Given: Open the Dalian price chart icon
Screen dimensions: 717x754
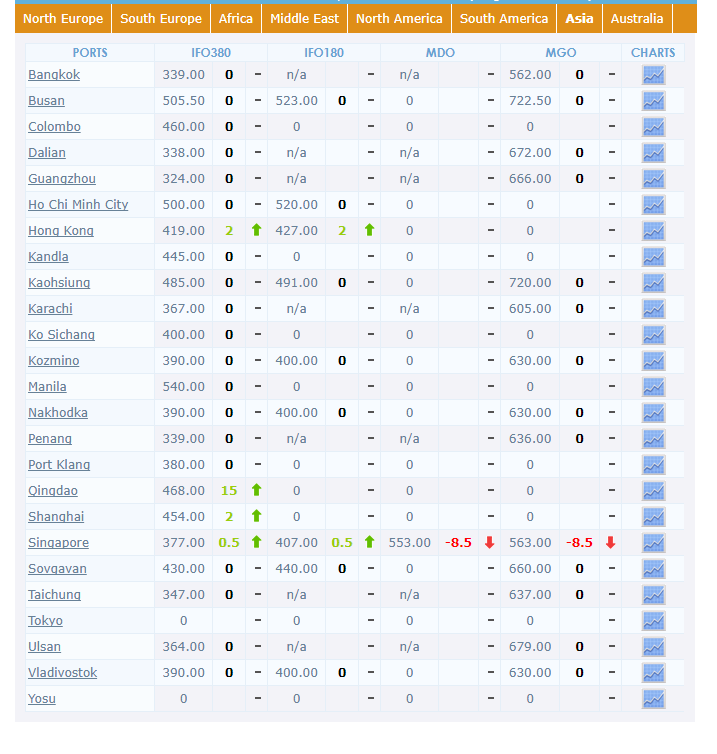Looking at the screenshot, I should click(654, 153).
